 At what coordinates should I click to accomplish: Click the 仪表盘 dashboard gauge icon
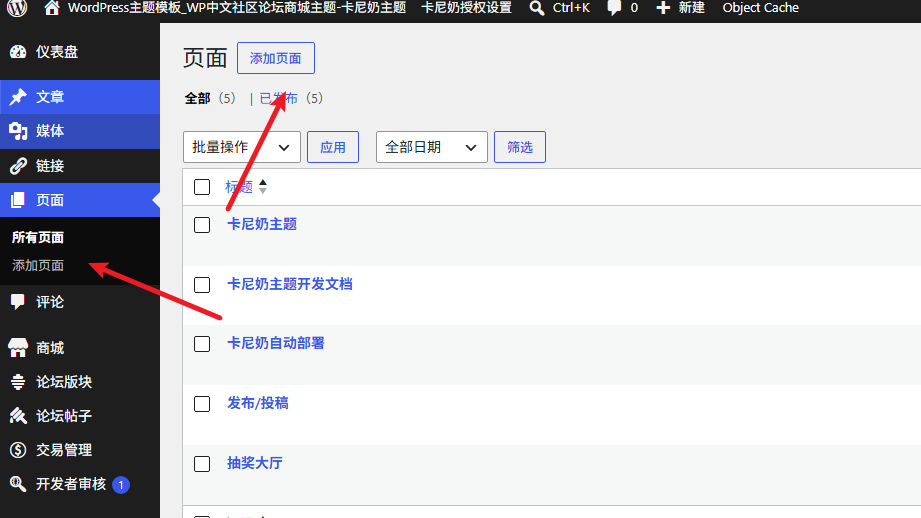point(18,52)
